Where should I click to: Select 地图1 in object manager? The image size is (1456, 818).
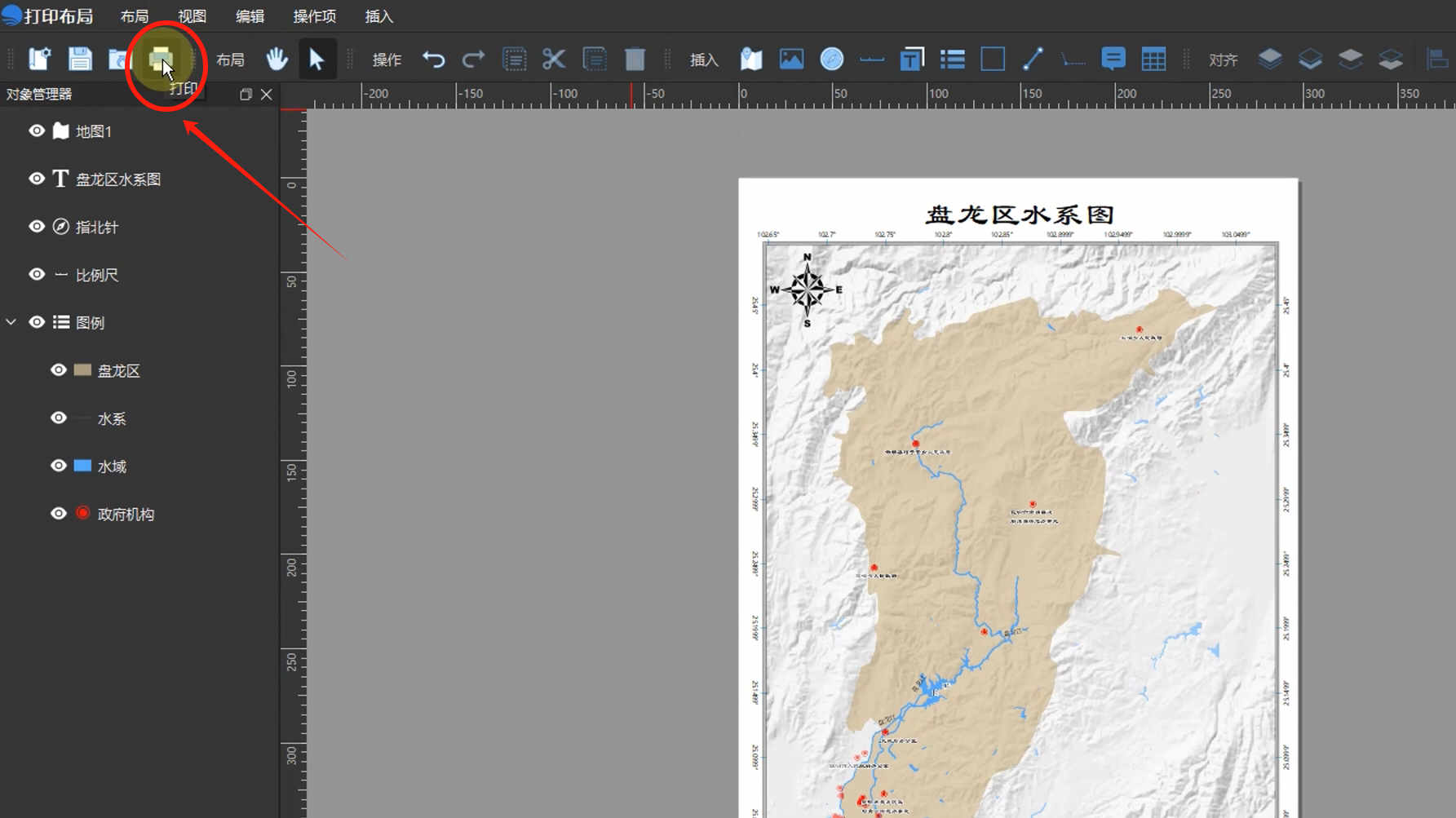pyautogui.click(x=94, y=131)
